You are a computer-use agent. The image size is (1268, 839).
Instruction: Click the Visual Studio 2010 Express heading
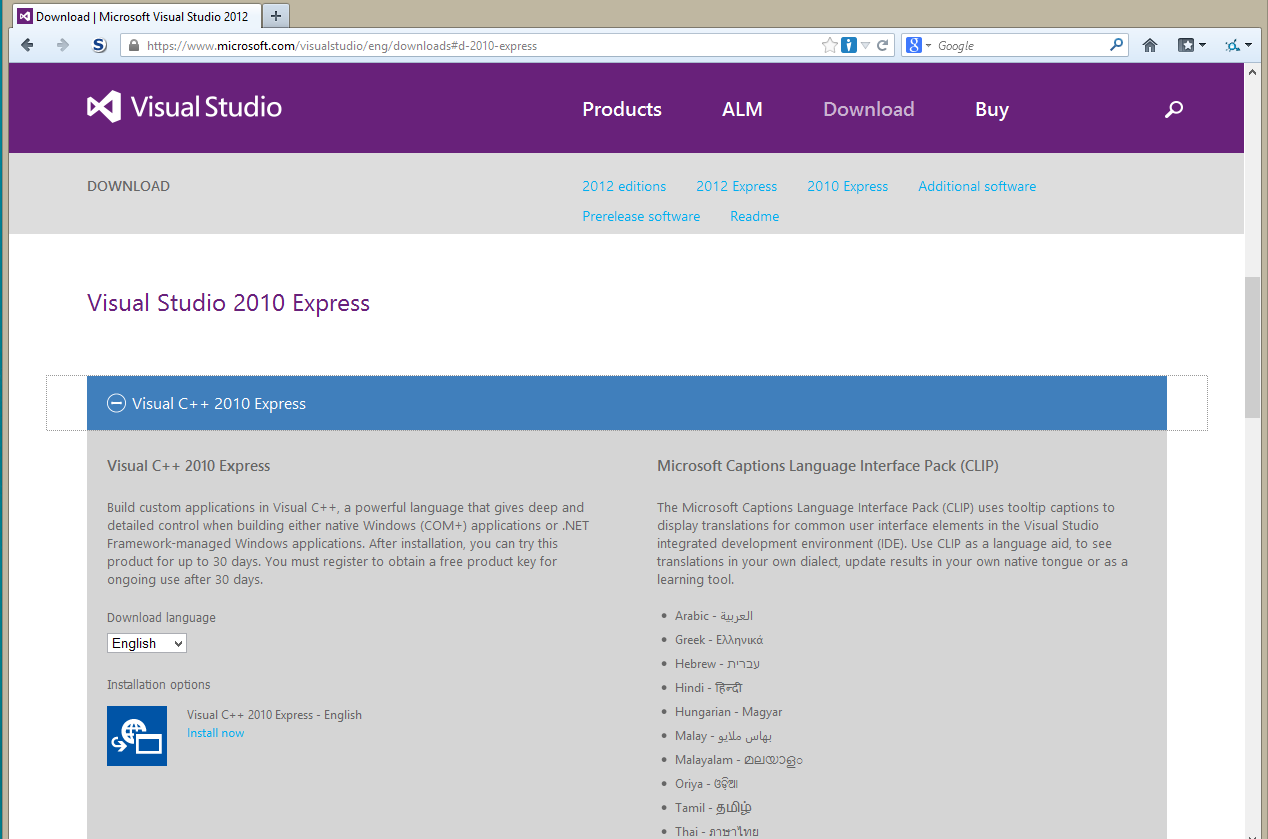click(x=228, y=303)
